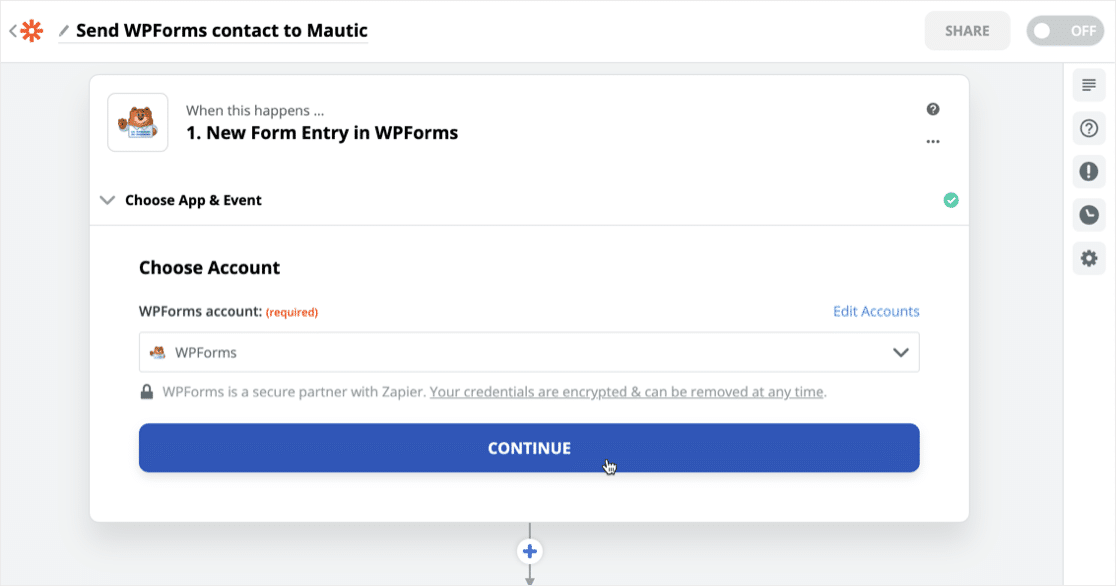The width and height of the screenshot is (1116, 586).
Task: Click green checkmark on Choose App & Event
Action: 951,200
